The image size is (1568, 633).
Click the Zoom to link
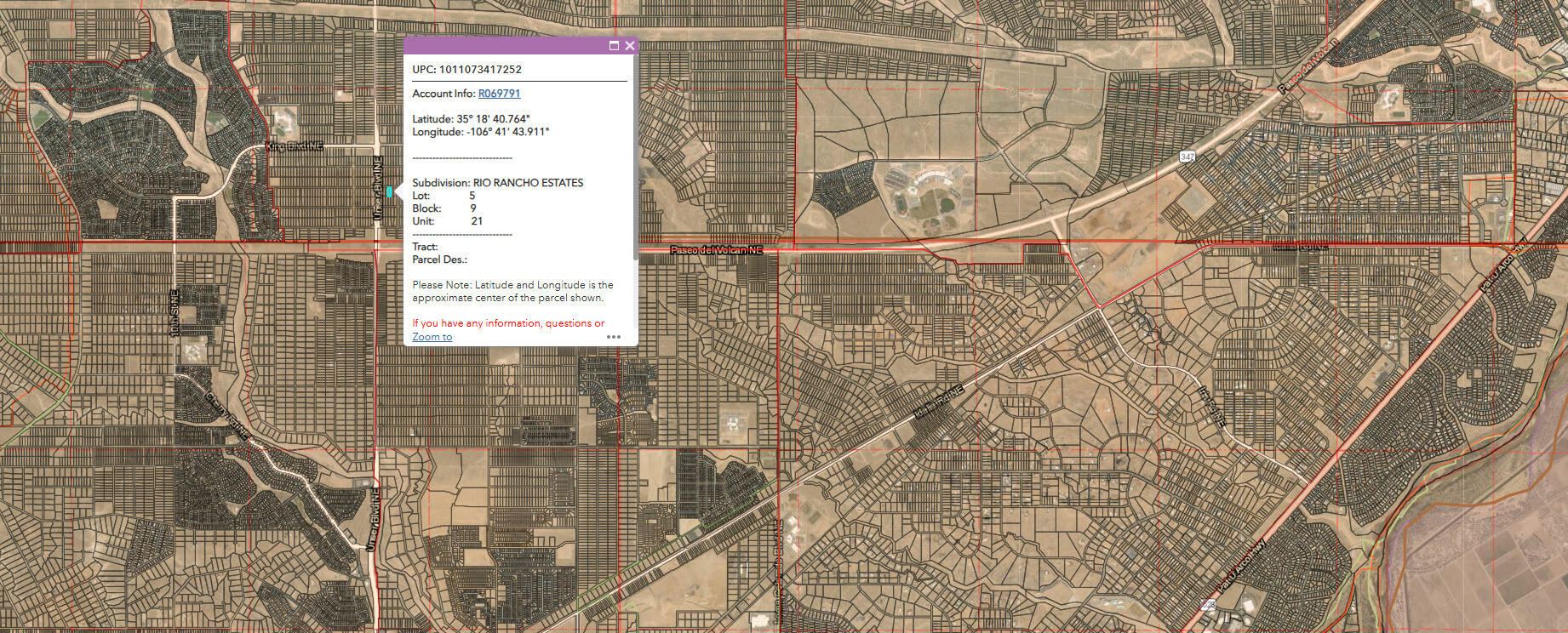432,337
